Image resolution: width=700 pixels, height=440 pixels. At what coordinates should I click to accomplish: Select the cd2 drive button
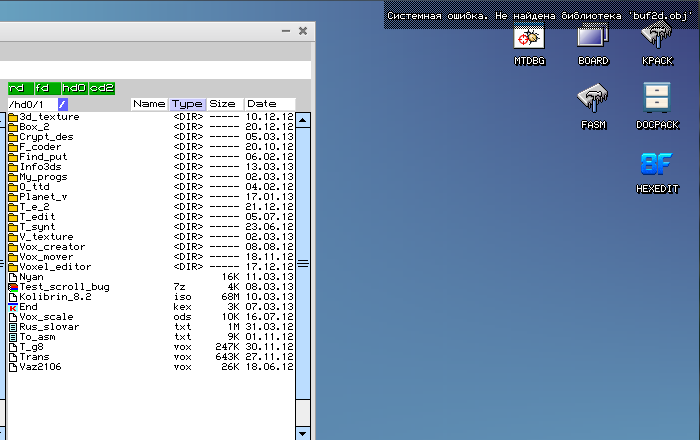(101, 88)
